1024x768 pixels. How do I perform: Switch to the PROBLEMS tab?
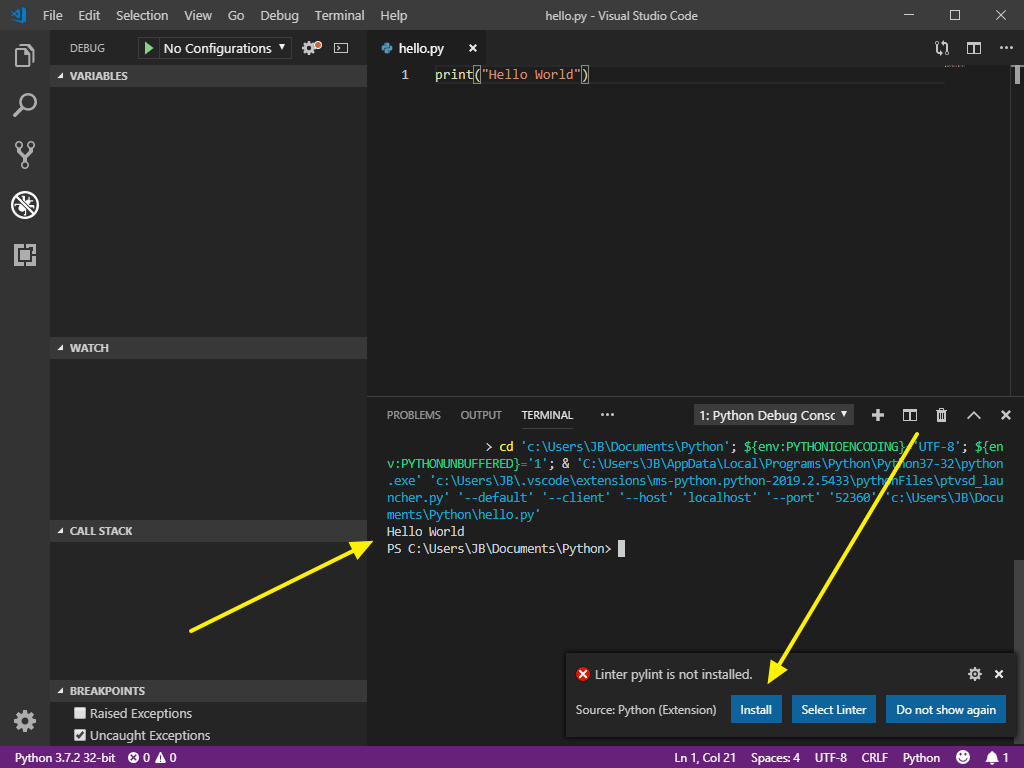coord(413,414)
